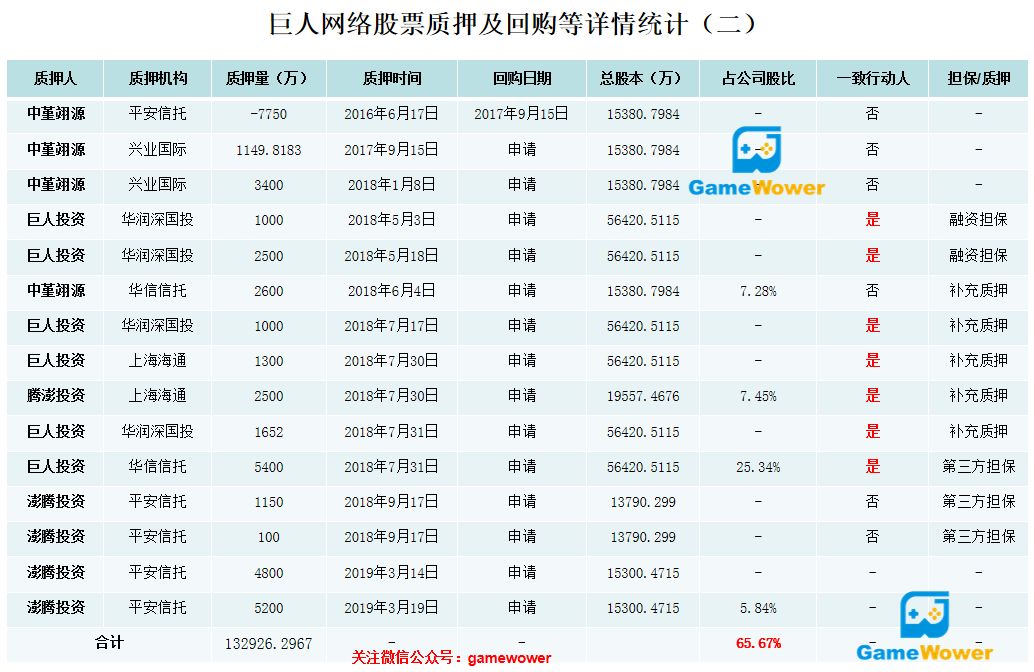Click the 质押量(万) column header
This screenshot has height=672, width=1034.
268,78
